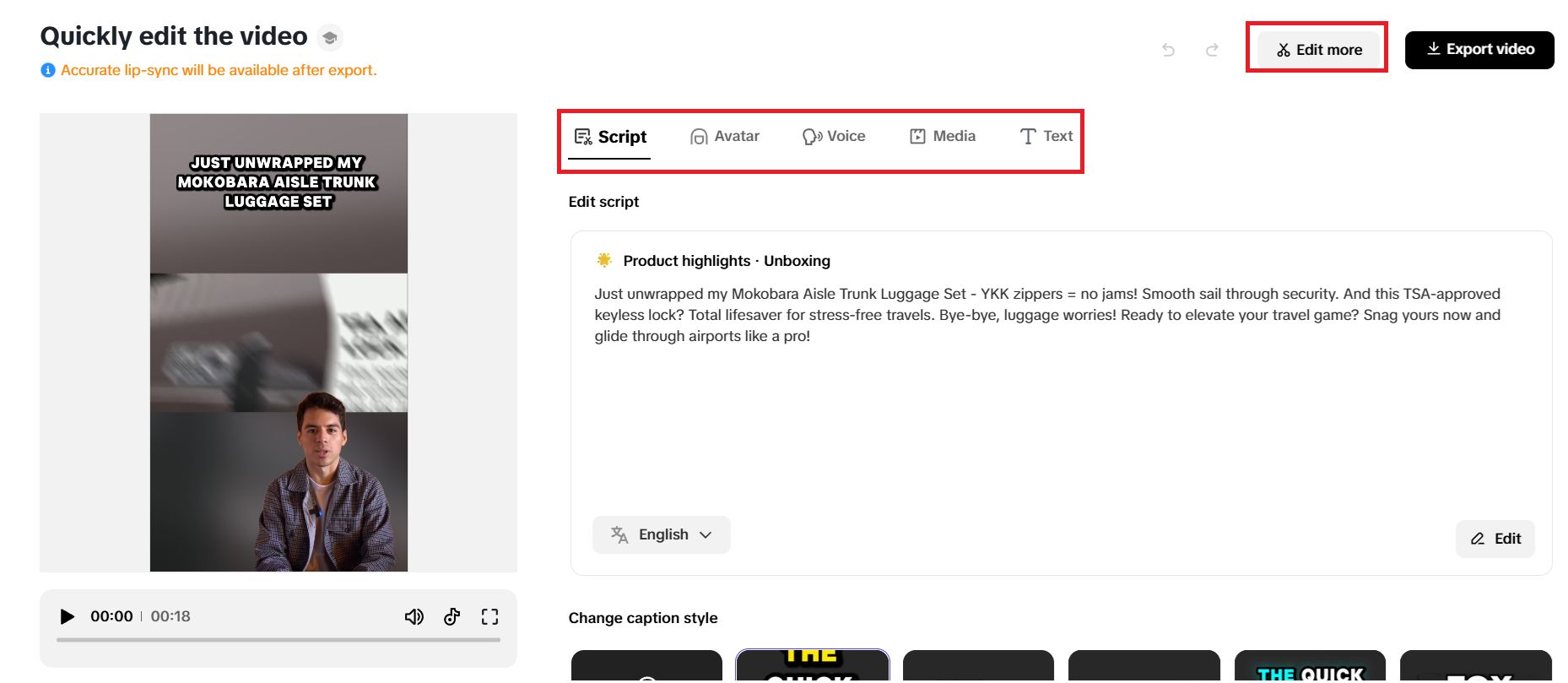
Task: Click the Export video button
Action: 1479,50
